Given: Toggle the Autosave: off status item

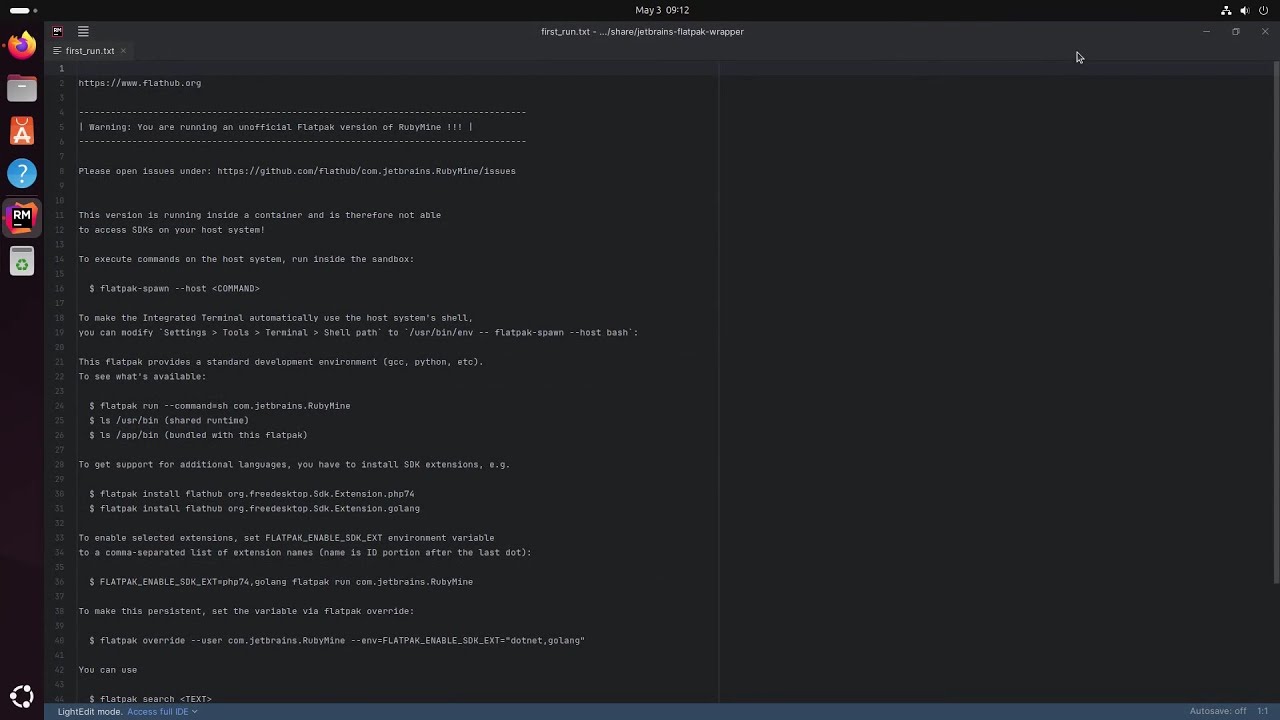Looking at the screenshot, I should [1218, 712].
